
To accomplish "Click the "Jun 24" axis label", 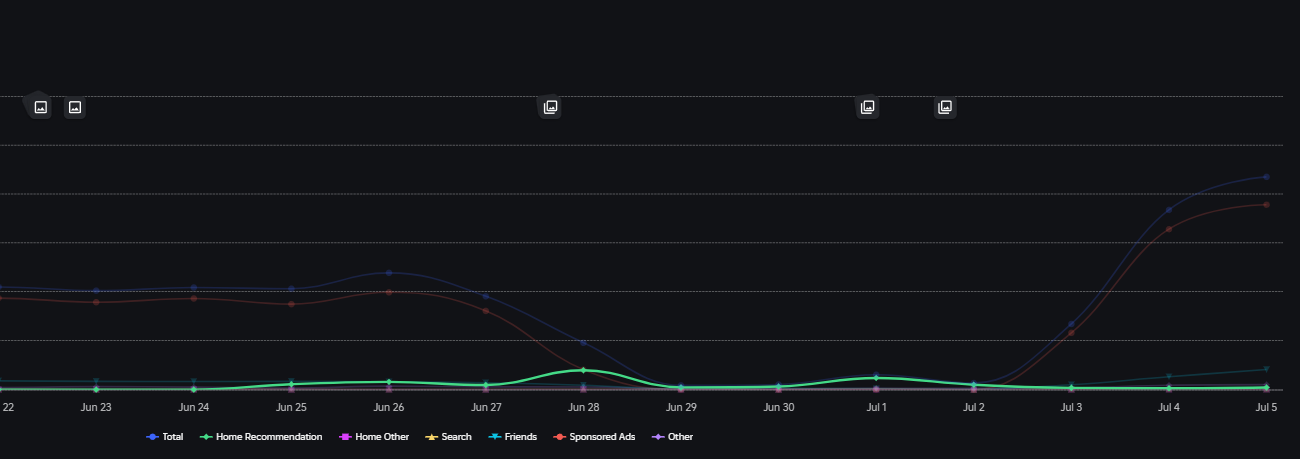I will coord(194,408).
